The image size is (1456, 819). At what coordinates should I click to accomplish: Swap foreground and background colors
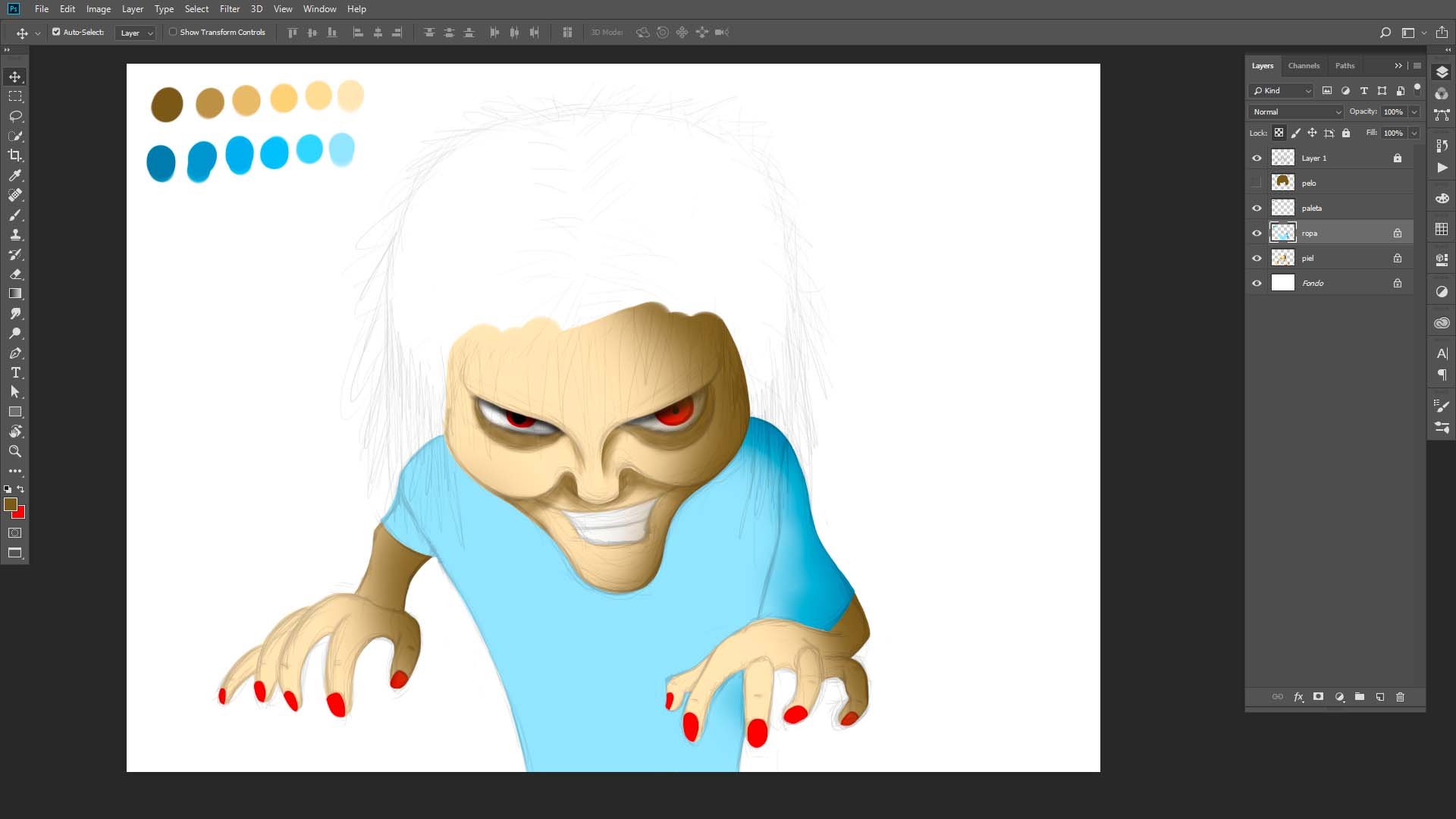tap(20, 489)
